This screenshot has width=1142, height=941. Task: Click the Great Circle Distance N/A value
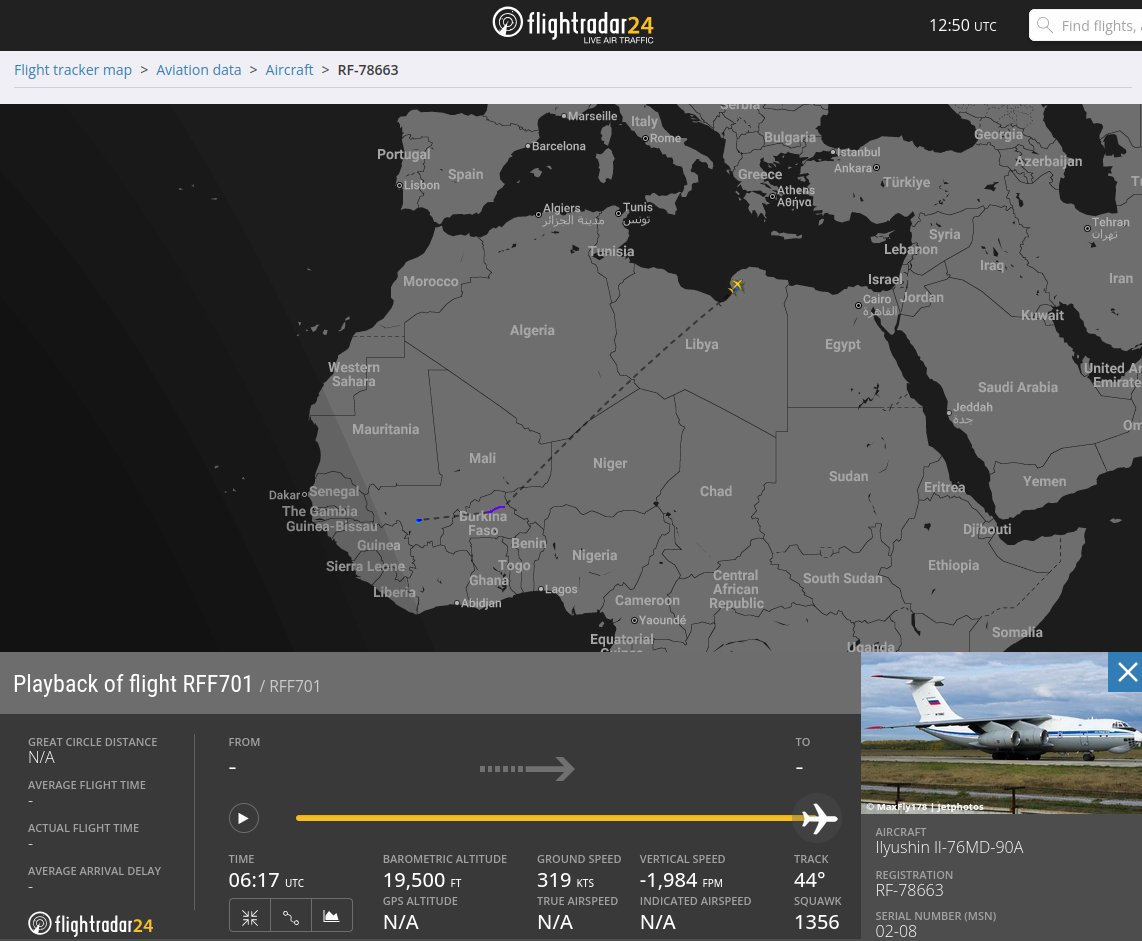click(42, 757)
